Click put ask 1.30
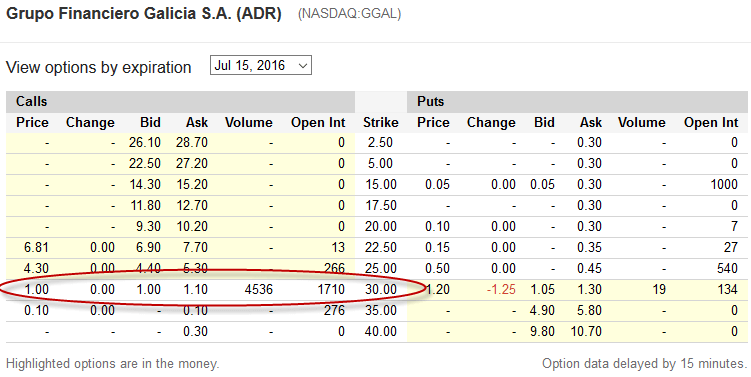The image size is (751, 377). click(x=589, y=290)
